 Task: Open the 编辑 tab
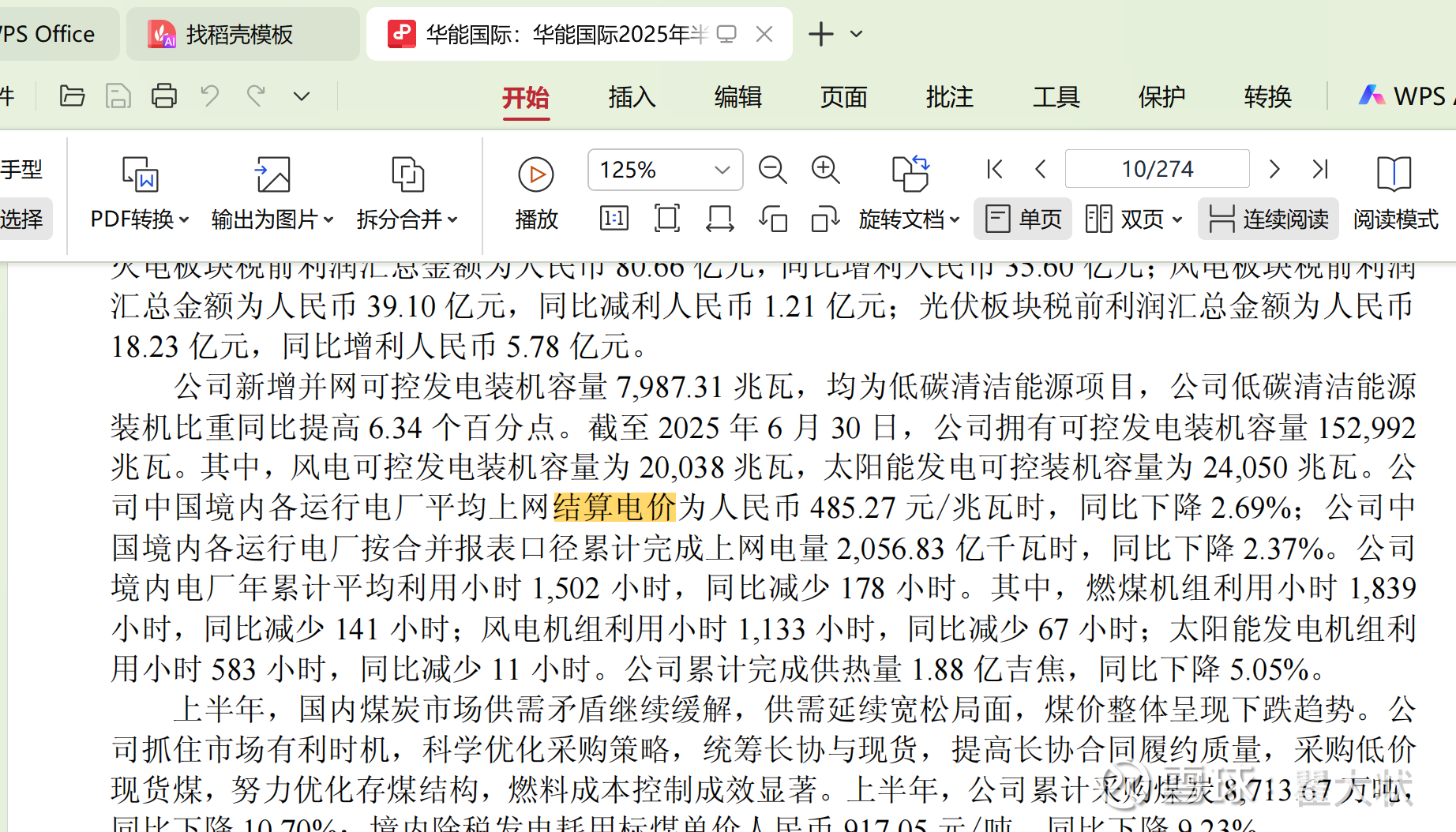737,97
